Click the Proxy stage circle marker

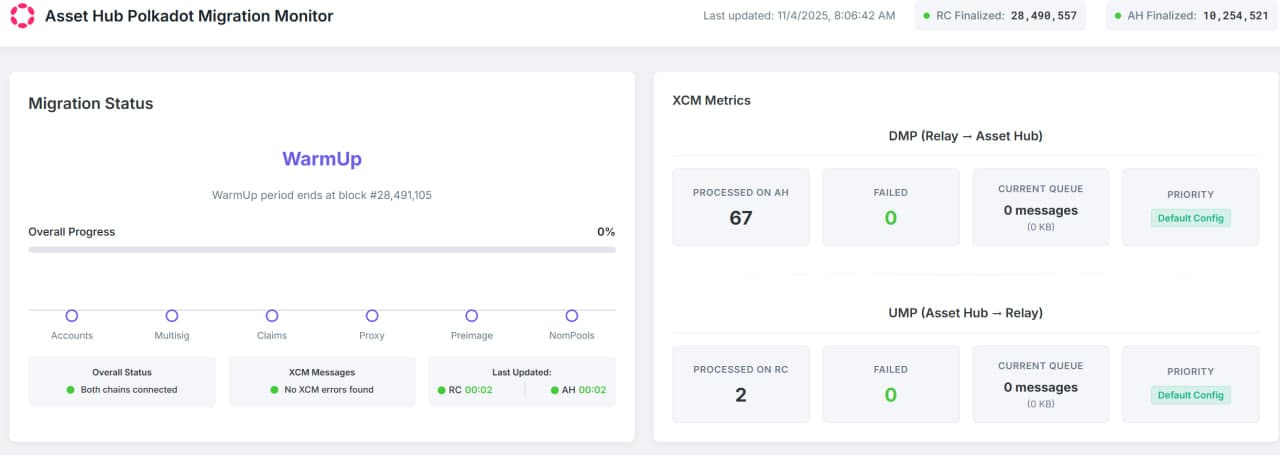pyautogui.click(x=372, y=316)
